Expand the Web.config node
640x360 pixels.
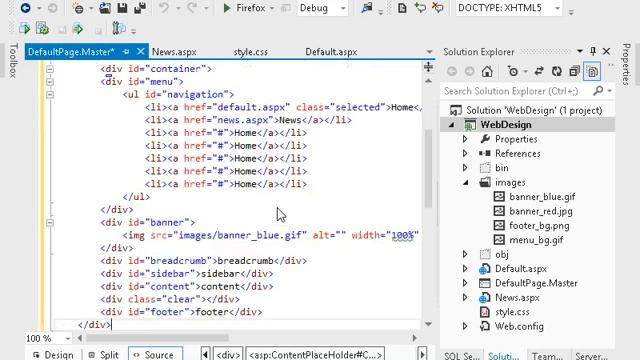point(465,326)
